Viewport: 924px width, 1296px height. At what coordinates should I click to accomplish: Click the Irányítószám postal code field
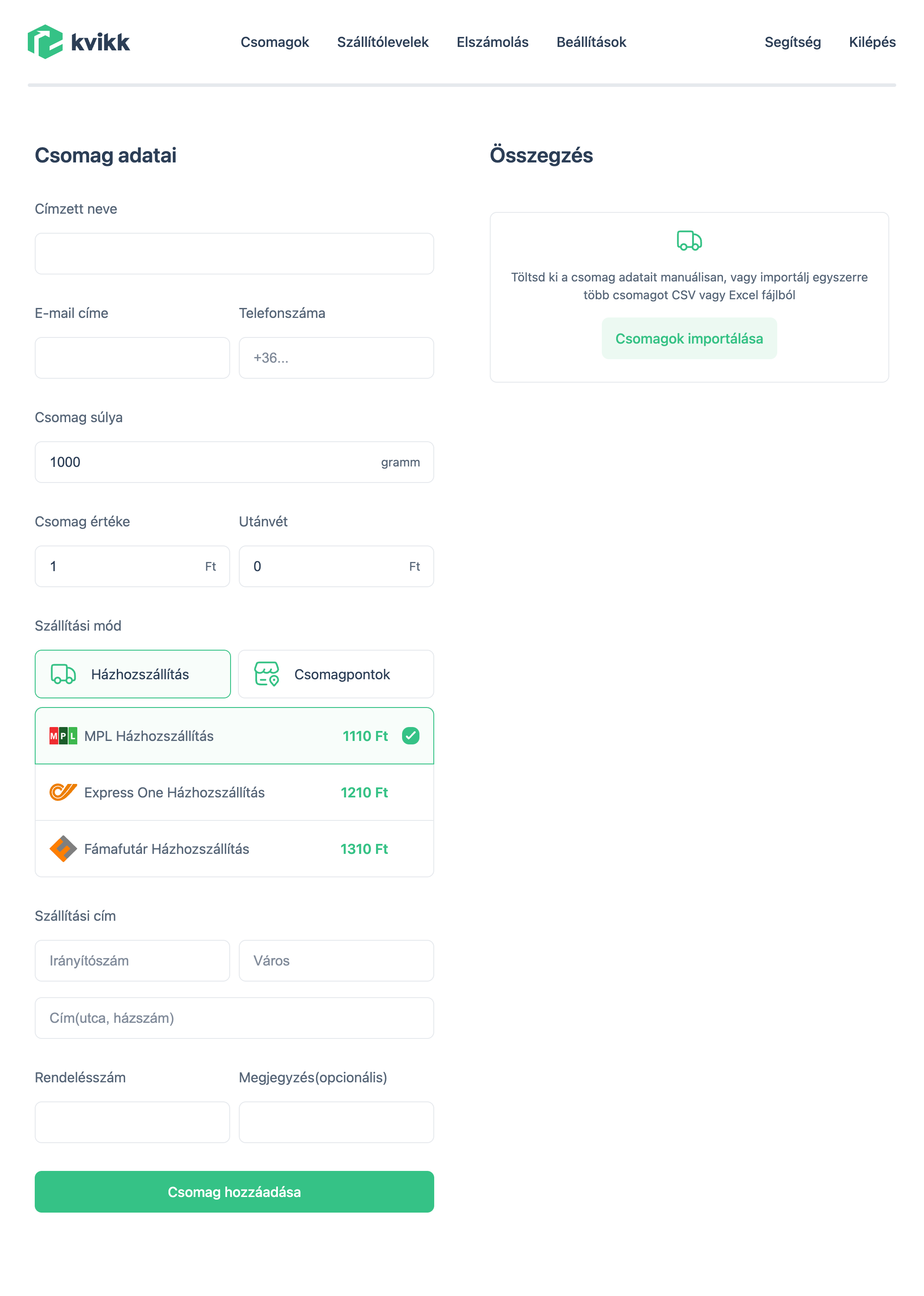coord(132,961)
